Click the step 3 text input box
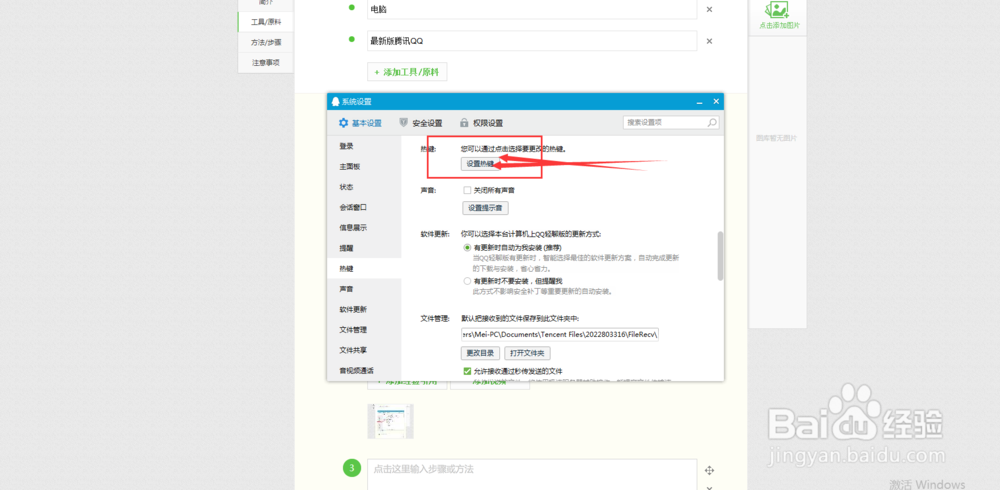The image size is (1000, 490). tap(532, 474)
